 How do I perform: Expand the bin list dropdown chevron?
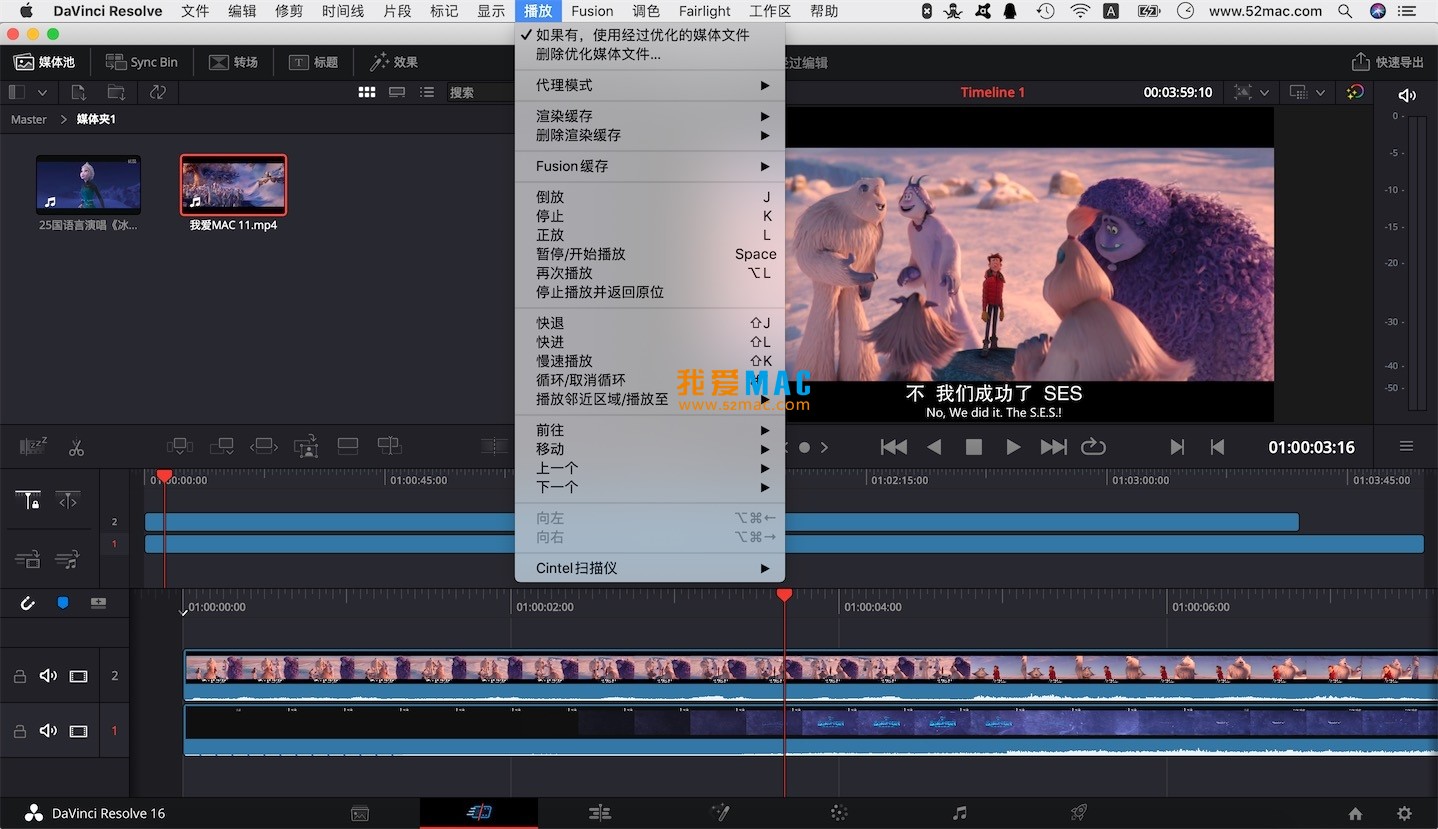click(42, 92)
